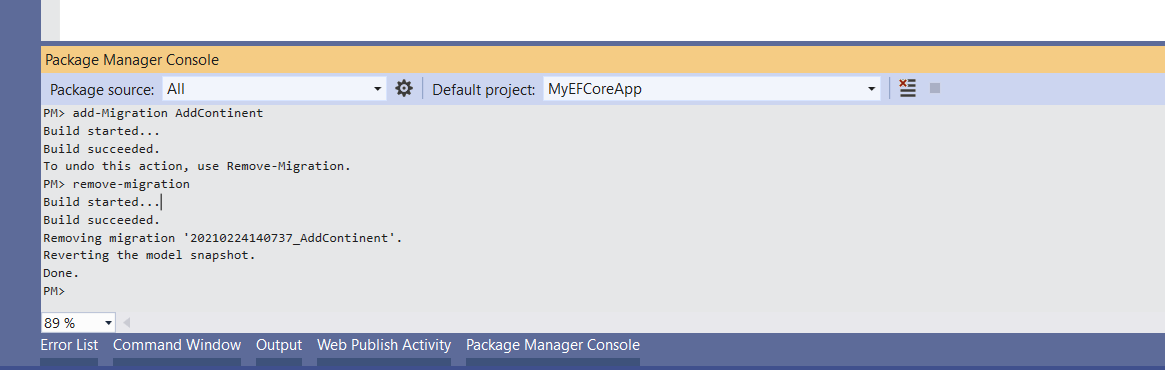Click the gray Stop command square icon
Viewport: 1165px width, 370px height.
tap(935, 88)
